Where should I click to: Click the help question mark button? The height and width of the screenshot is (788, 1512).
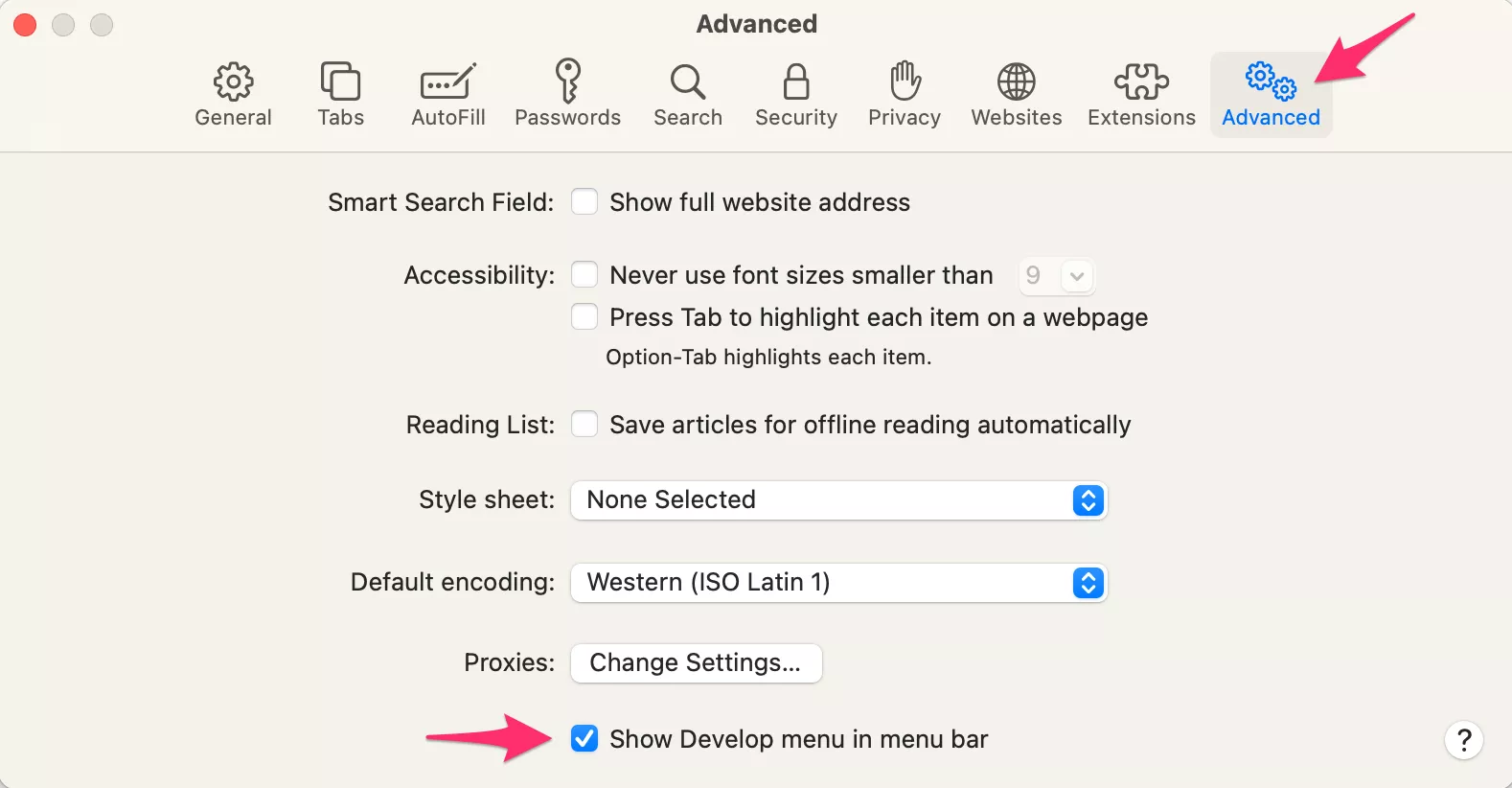tap(1463, 740)
